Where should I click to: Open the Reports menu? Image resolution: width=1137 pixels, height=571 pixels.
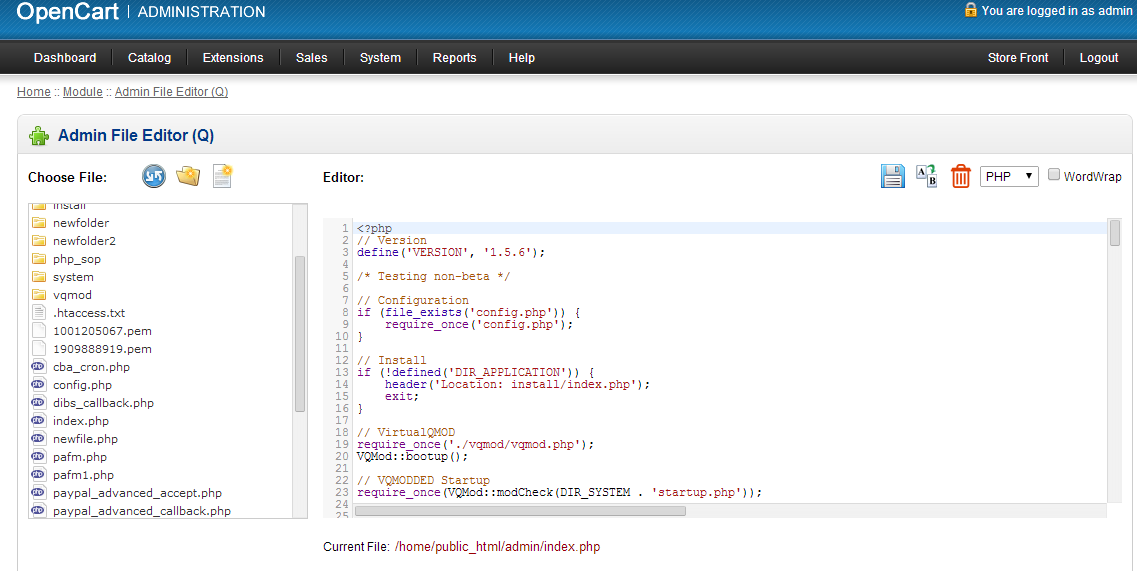[455, 57]
